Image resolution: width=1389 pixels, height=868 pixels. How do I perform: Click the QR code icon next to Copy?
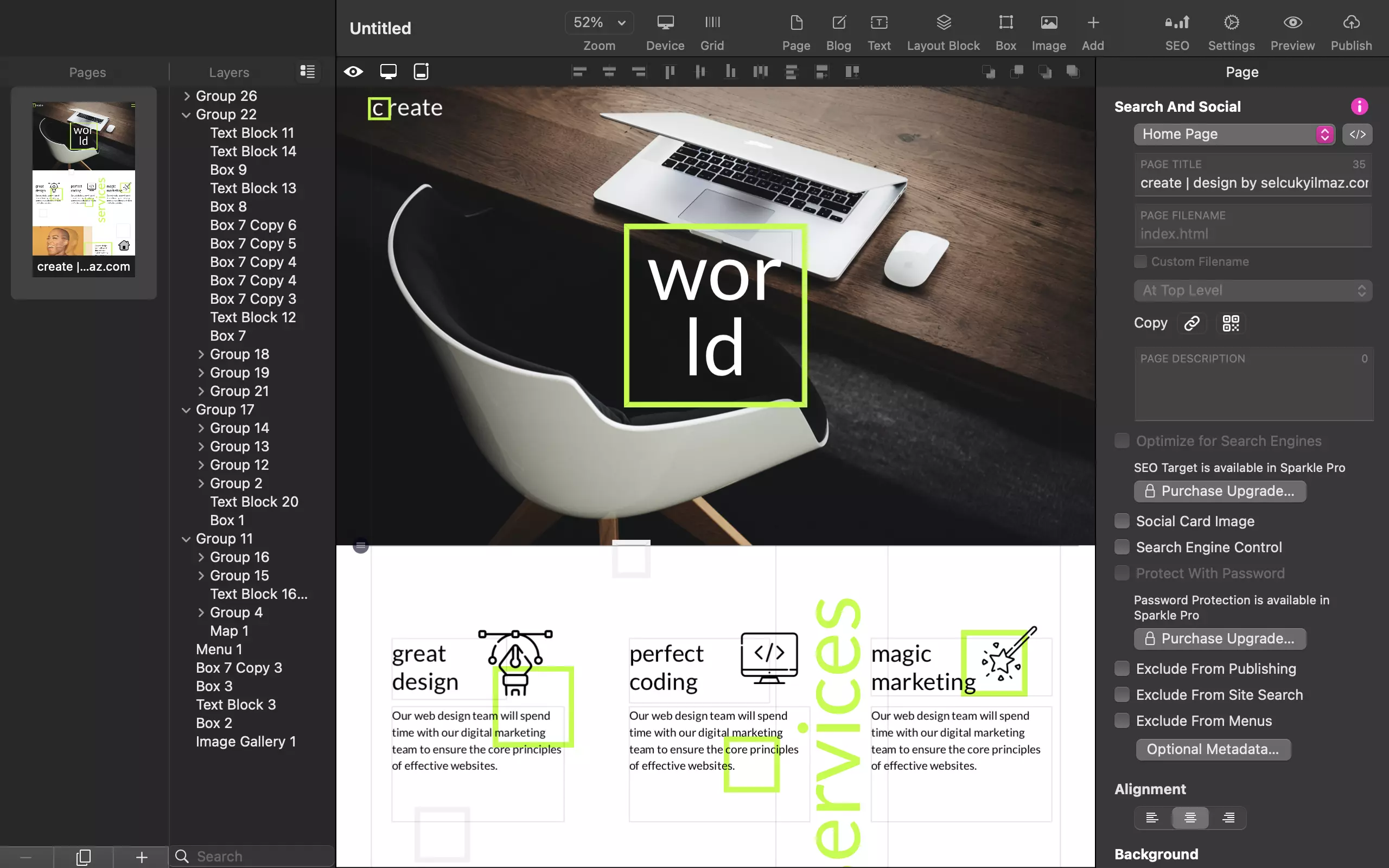(x=1231, y=322)
